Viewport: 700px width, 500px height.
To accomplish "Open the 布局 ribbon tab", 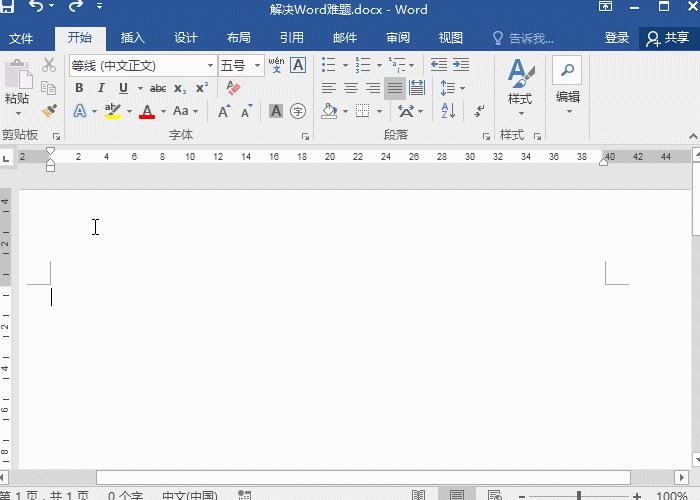I will [x=238, y=38].
